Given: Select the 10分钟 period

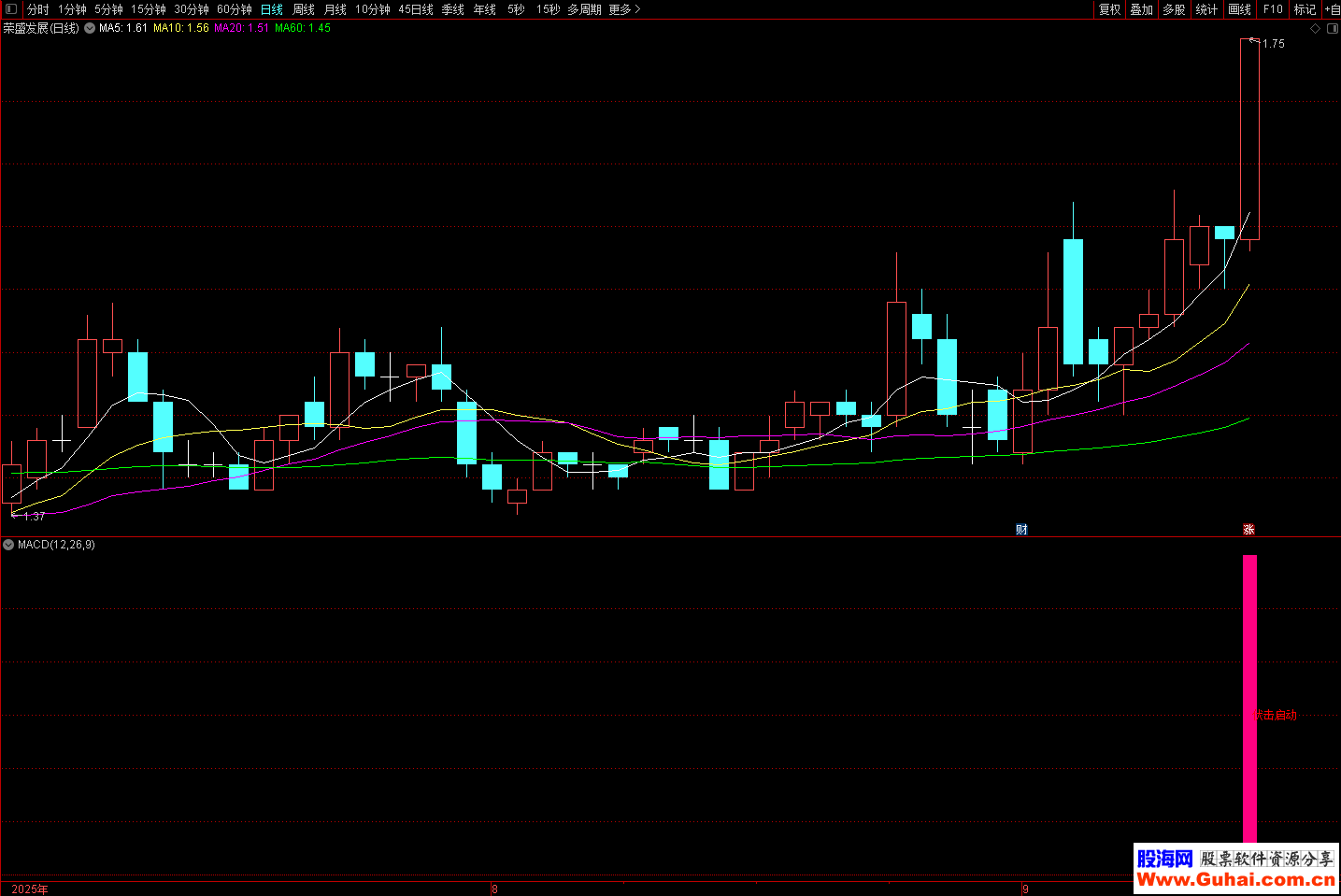Looking at the screenshot, I should 373,9.
